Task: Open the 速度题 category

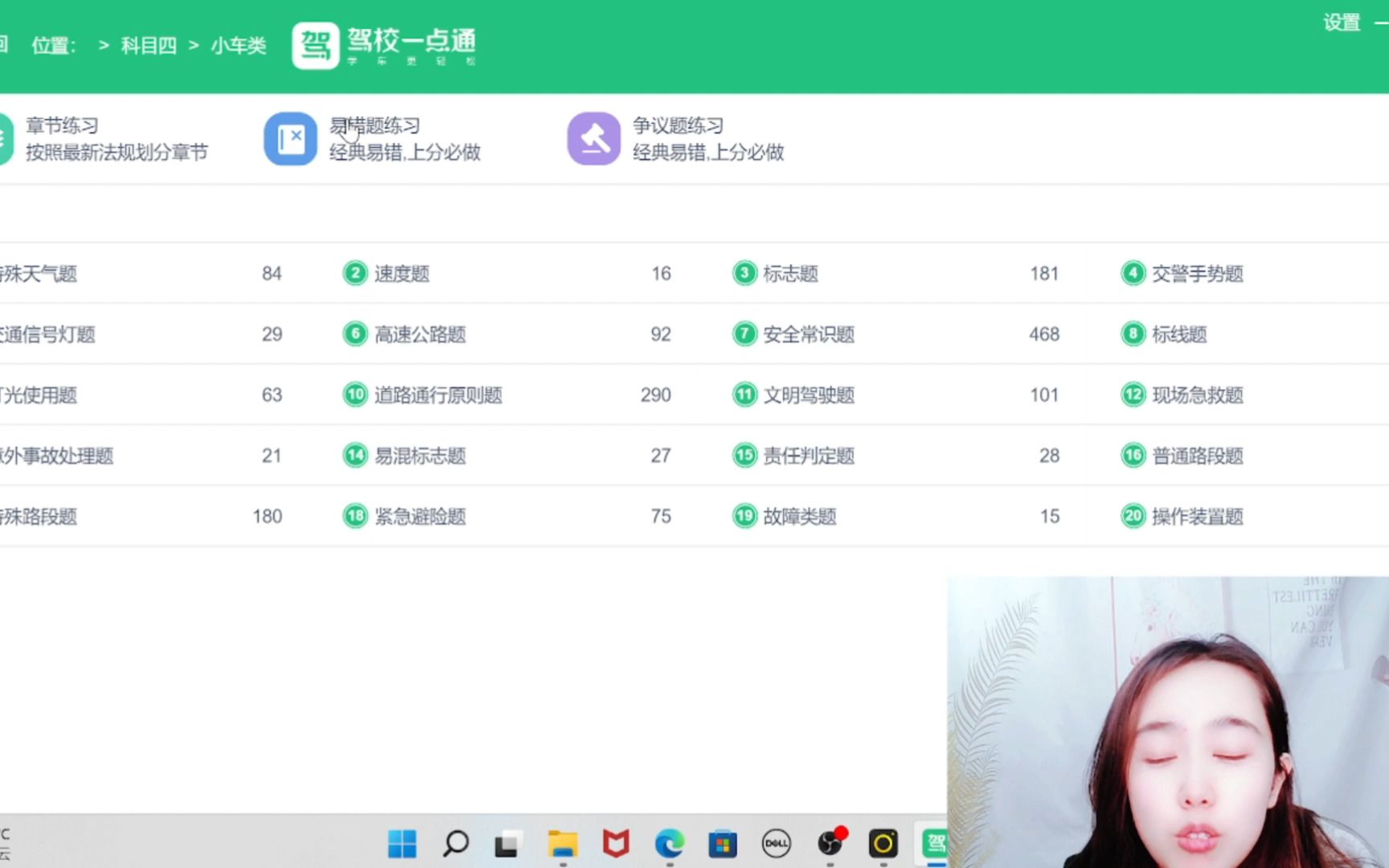Action: click(402, 273)
